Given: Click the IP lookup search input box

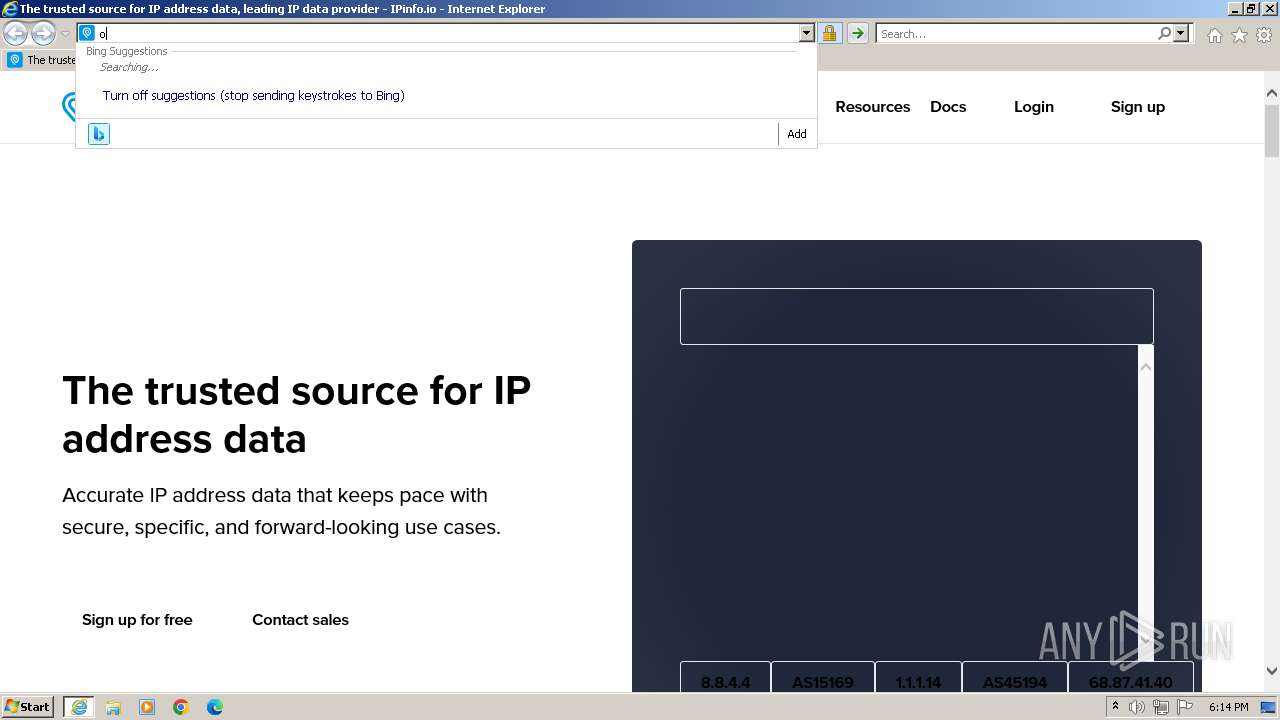Looking at the screenshot, I should pyautogui.click(x=916, y=316).
